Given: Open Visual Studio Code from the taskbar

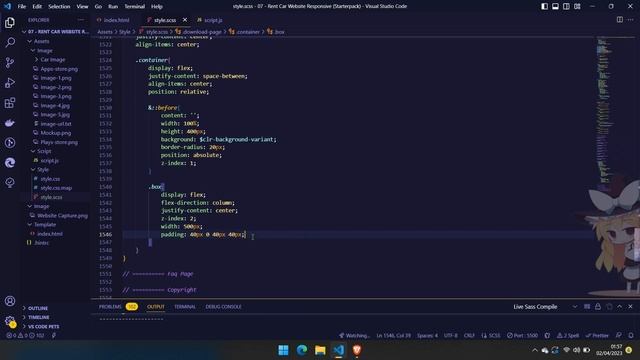Looking at the screenshot, I should click(338, 350).
